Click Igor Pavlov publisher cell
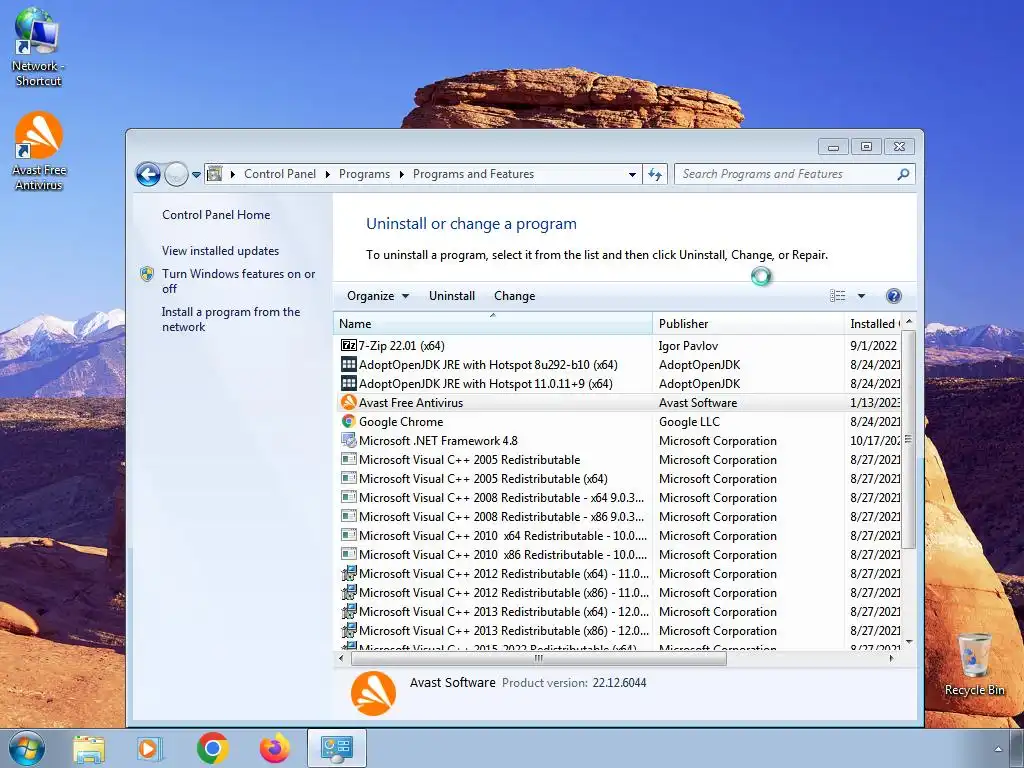The image size is (1024, 768). click(688, 345)
